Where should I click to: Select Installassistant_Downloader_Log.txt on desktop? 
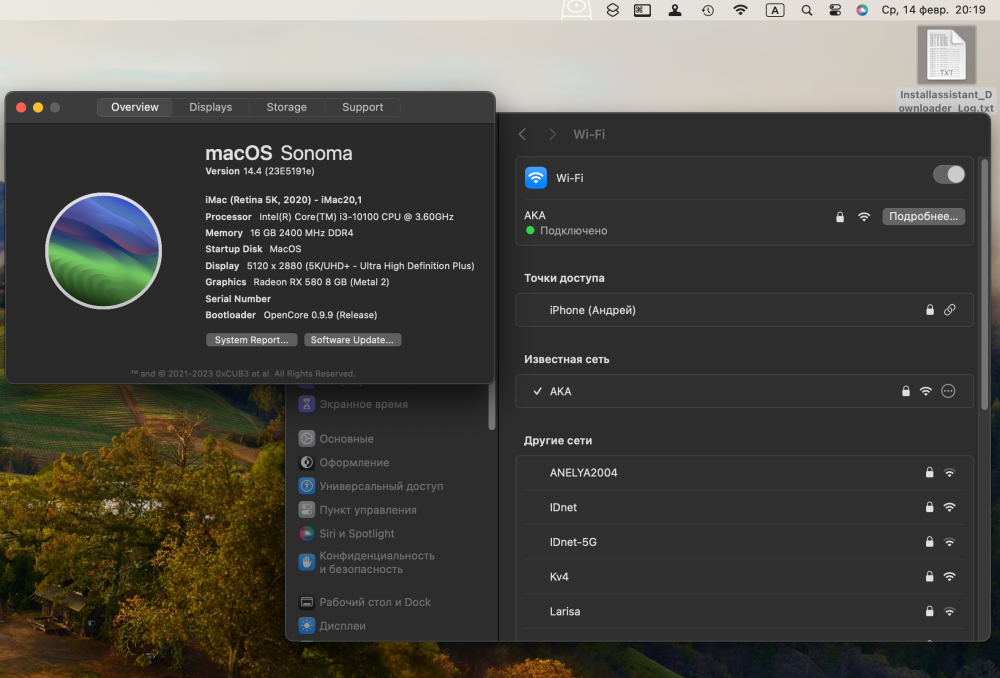[x=946, y=70]
